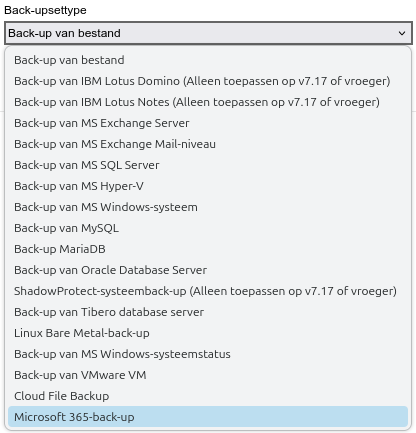Click the Back-upsettype combo box field
Image resolution: width=416 pixels, height=433 pixels.
pos(208,33)
